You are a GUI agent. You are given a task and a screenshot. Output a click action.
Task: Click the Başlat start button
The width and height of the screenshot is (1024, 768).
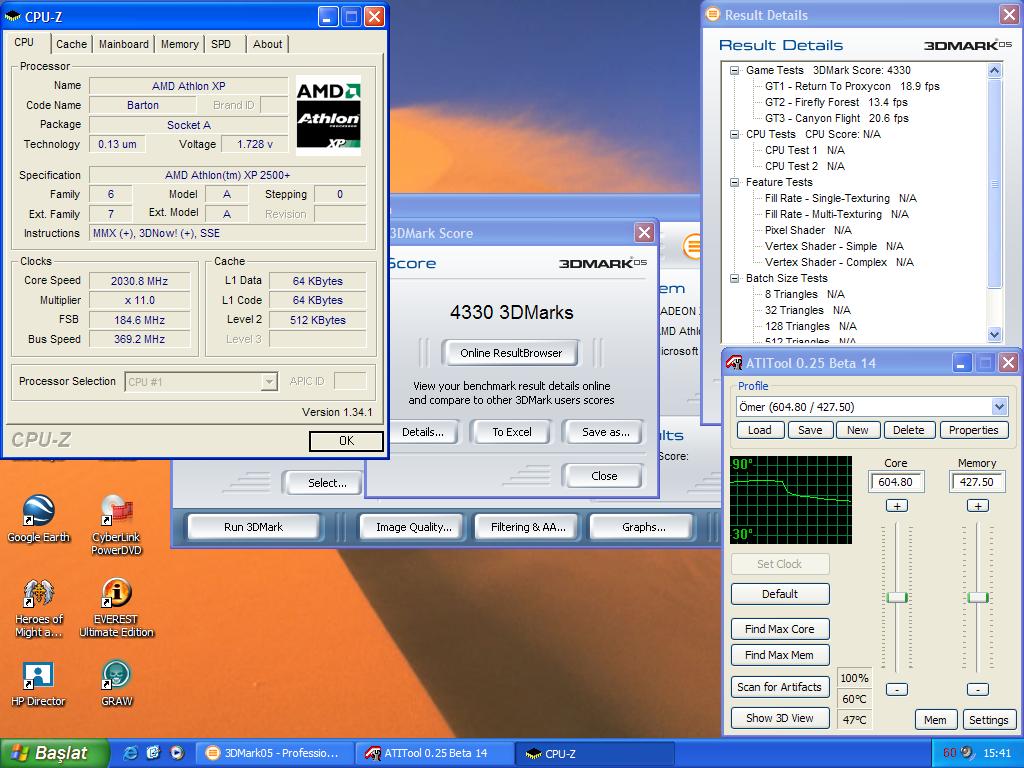pyautogui.click(x=48, y=753)
